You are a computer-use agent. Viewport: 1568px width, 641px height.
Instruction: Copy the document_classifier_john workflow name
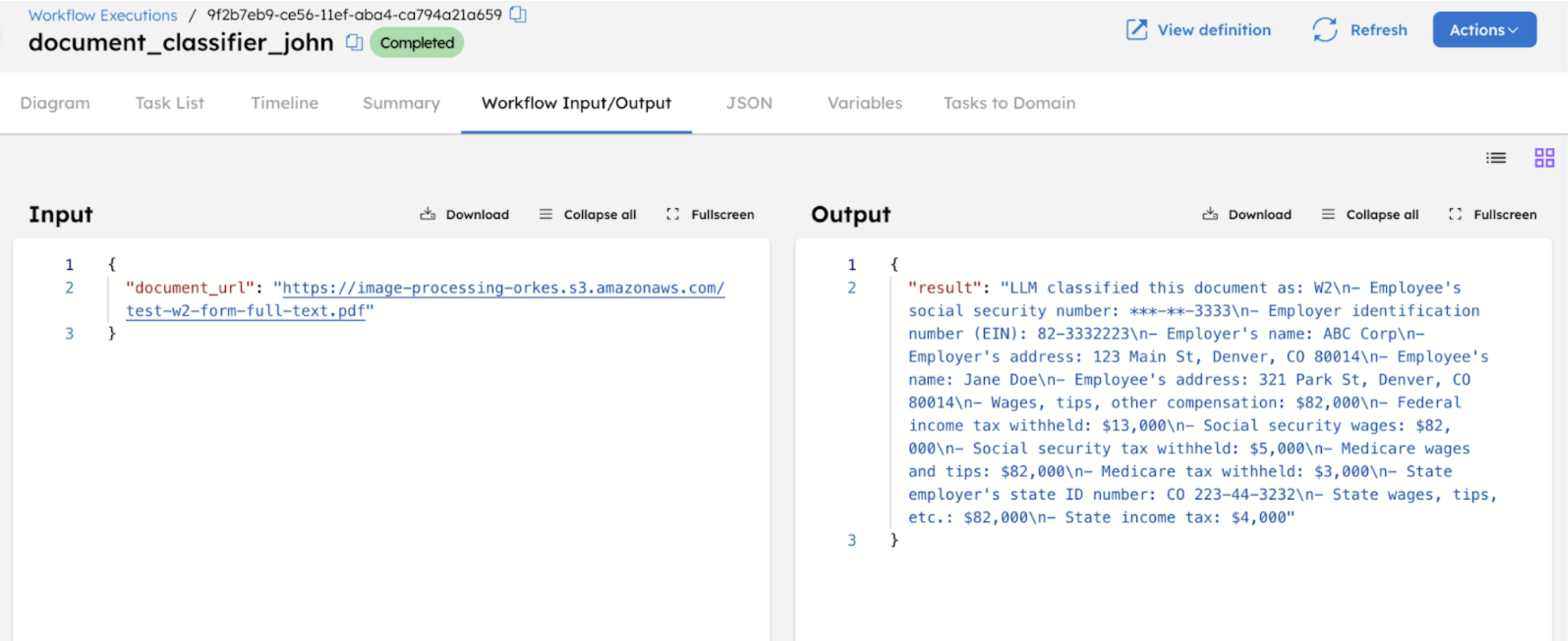coord(354,42)
